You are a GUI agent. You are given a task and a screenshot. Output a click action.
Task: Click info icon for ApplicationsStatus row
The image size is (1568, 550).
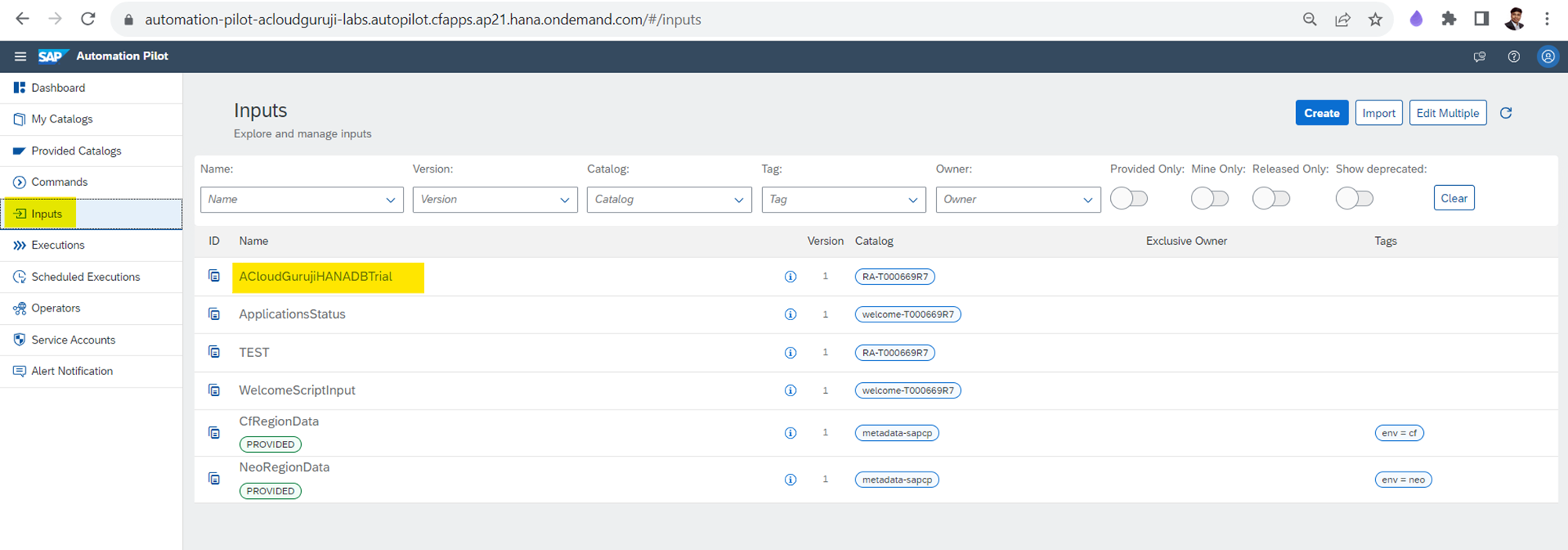[790, 315]
